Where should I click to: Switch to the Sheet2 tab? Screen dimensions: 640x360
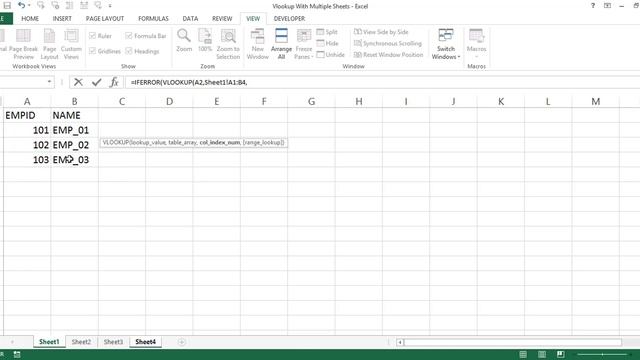[x=81, y=342]
